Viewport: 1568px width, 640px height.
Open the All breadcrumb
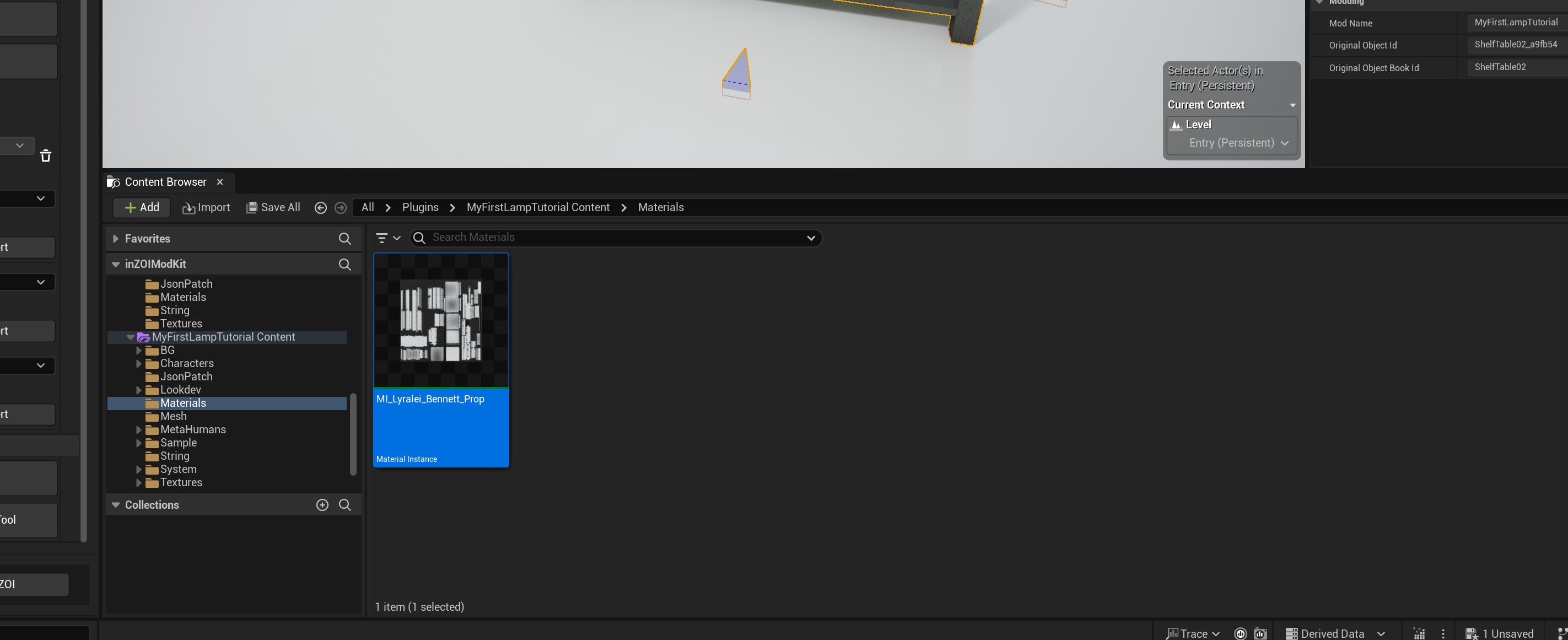click(368, 208)
